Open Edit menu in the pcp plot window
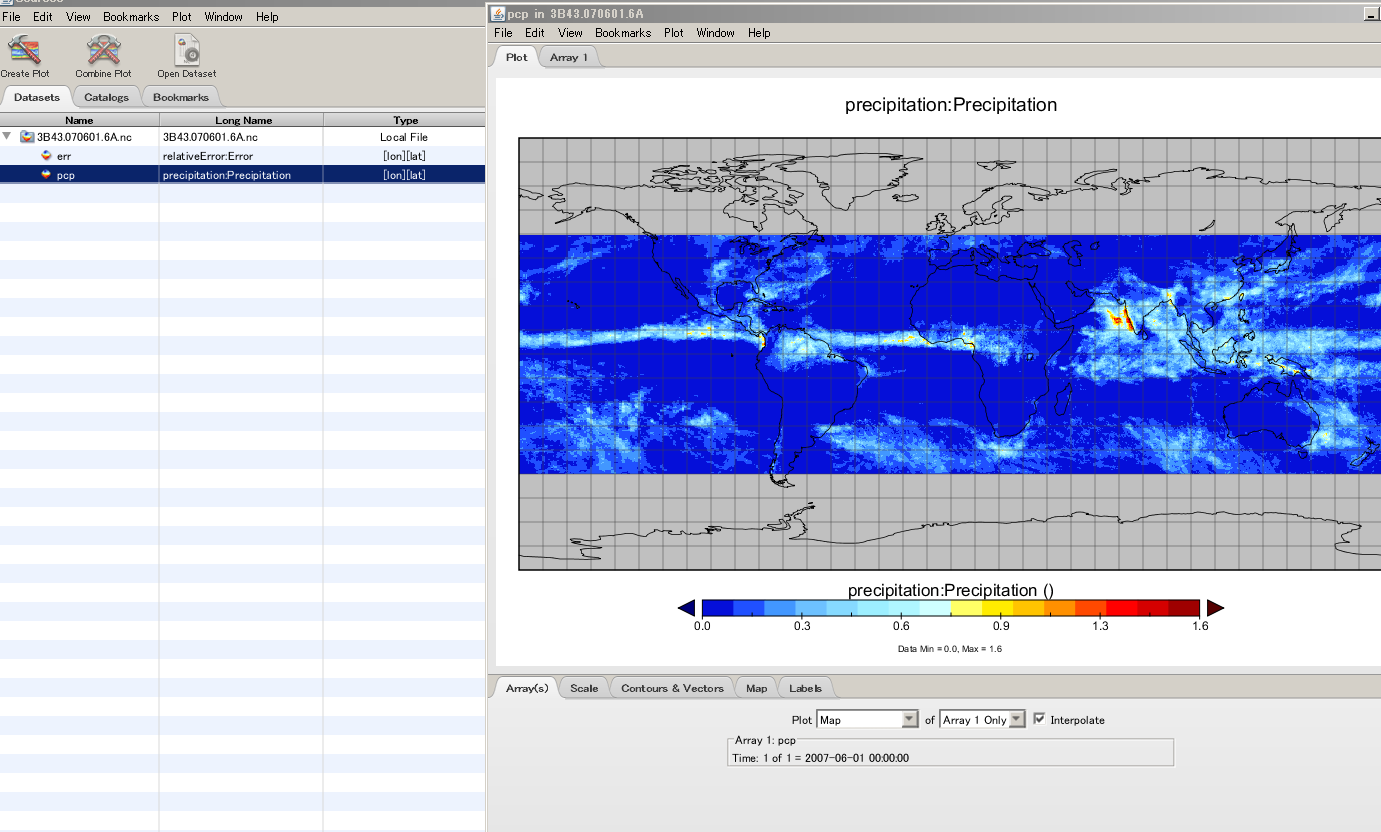Image resolution: width=1381 pixels, height=832 pixels. pyautogui.click(x=535, y=33)
